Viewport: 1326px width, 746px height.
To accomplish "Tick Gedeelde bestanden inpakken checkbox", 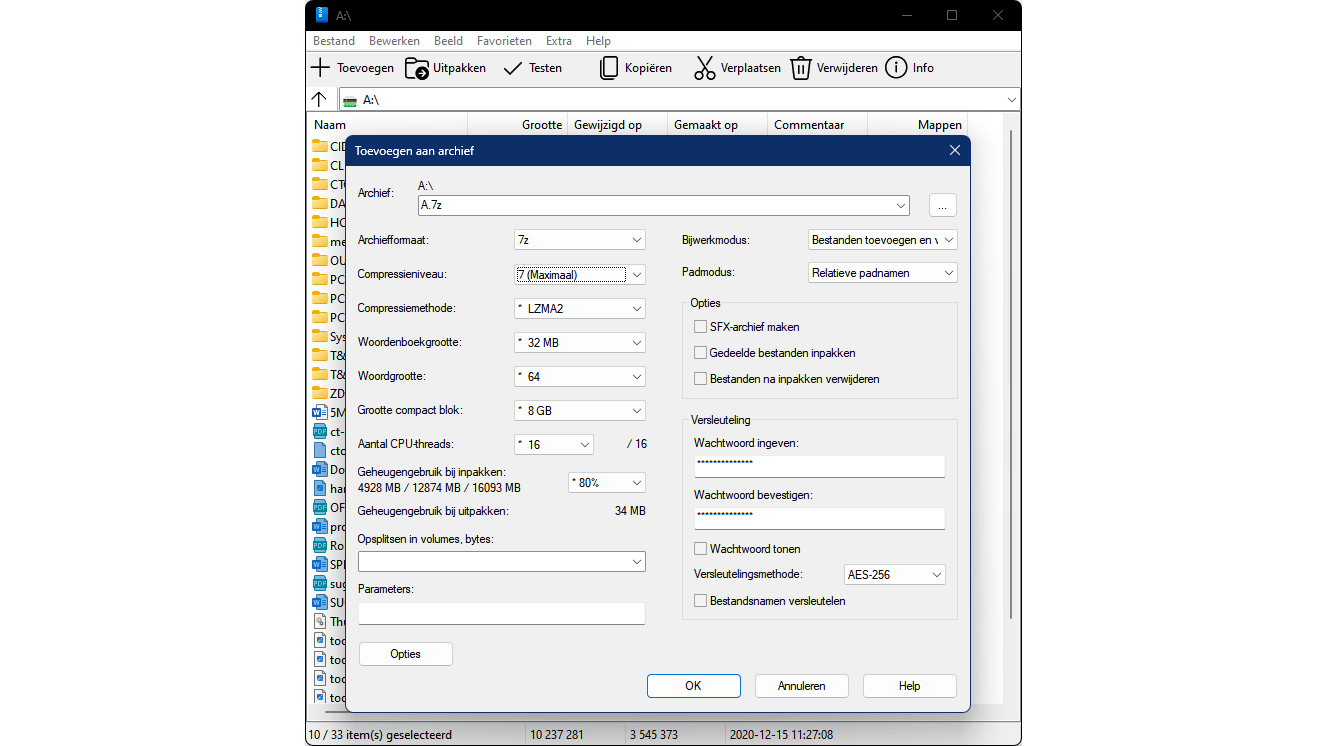I will [x=700, y=353].
